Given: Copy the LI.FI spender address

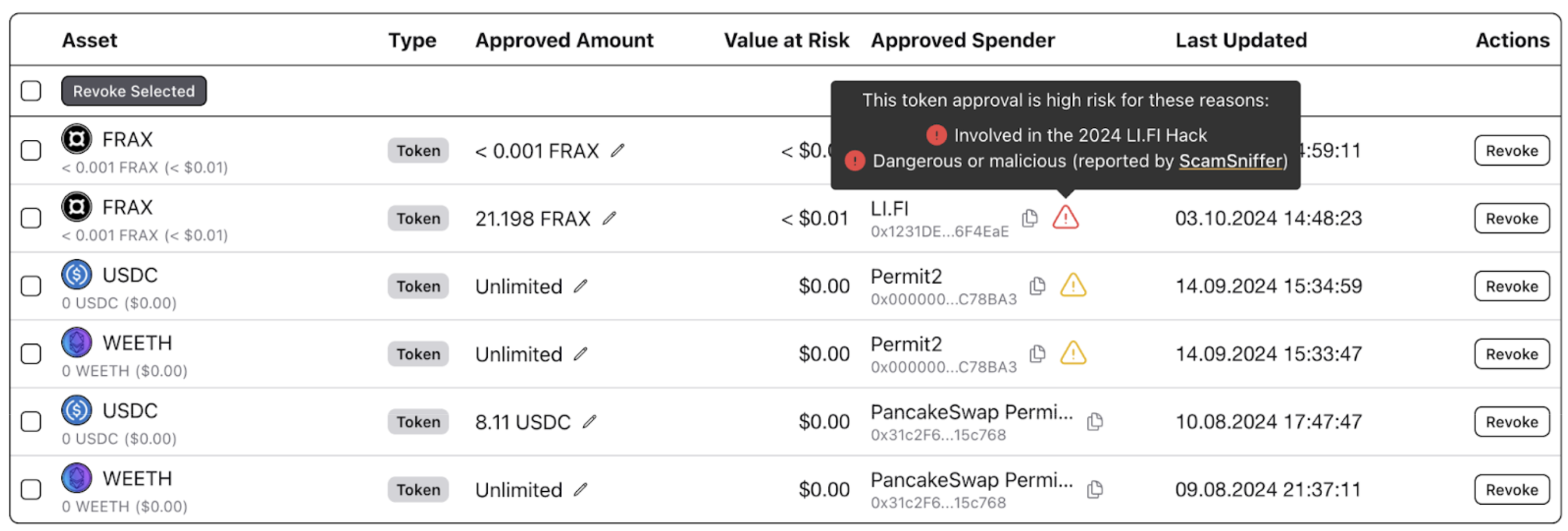Looking at the screenshot, I should (1029, 218).
